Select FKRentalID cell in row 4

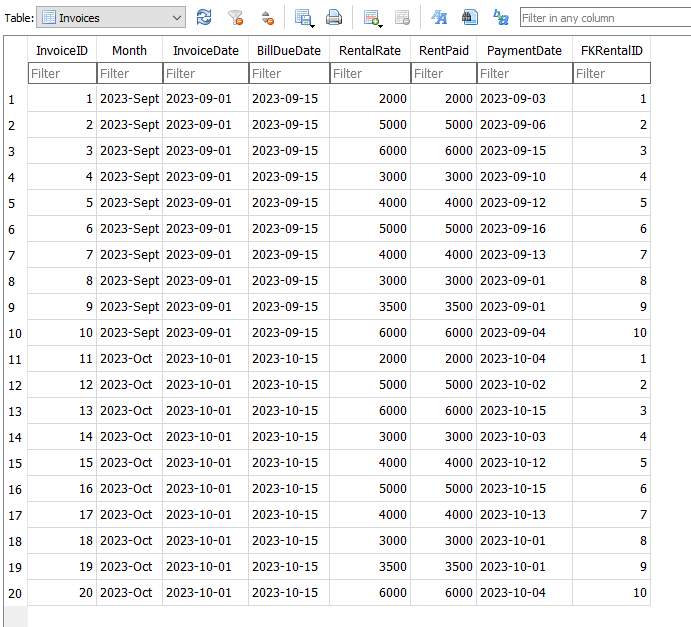point(612,177)
